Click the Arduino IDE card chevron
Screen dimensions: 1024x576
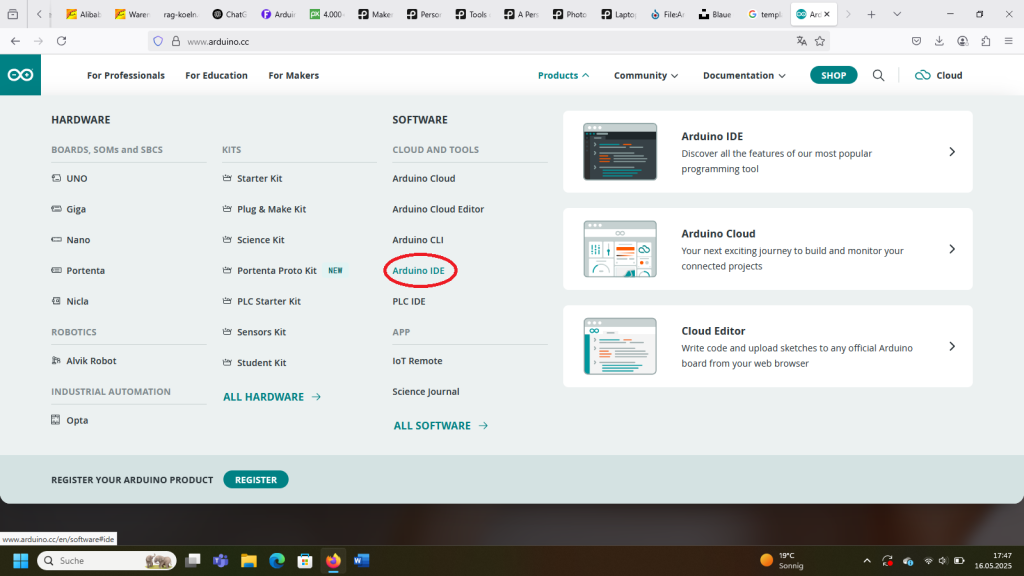pos(952,152)
